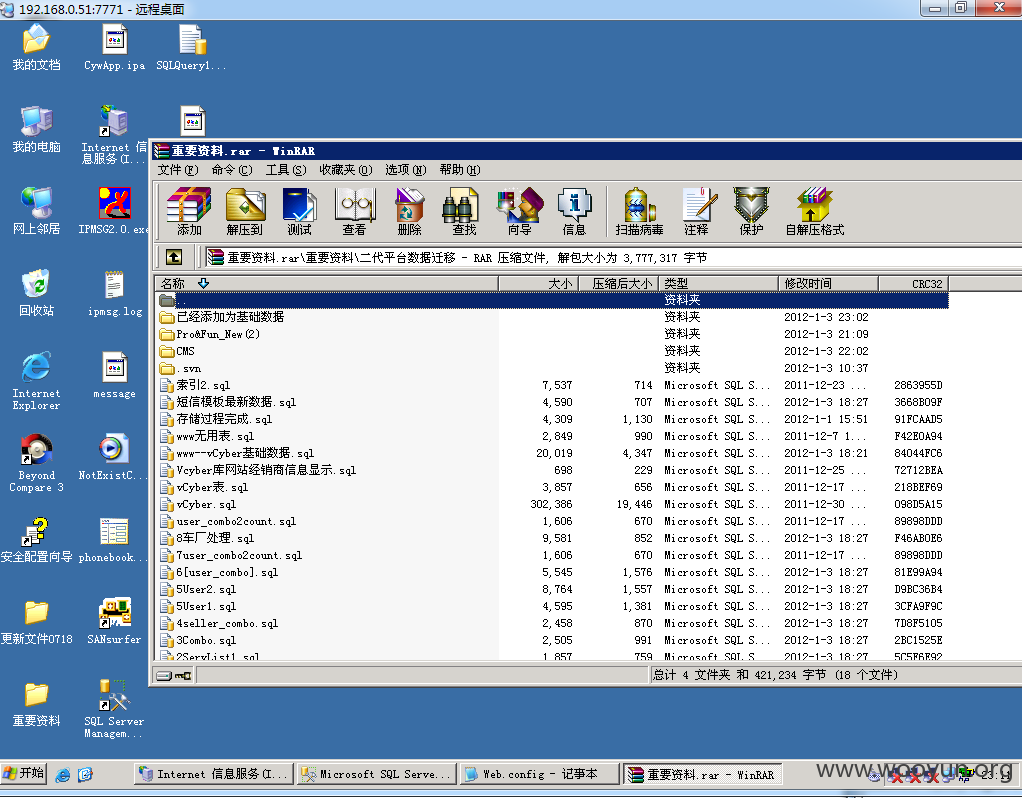Open the File (文件) menu
Image resolution: width=1022 pixels, height=798 pixels.
[177, 170]
